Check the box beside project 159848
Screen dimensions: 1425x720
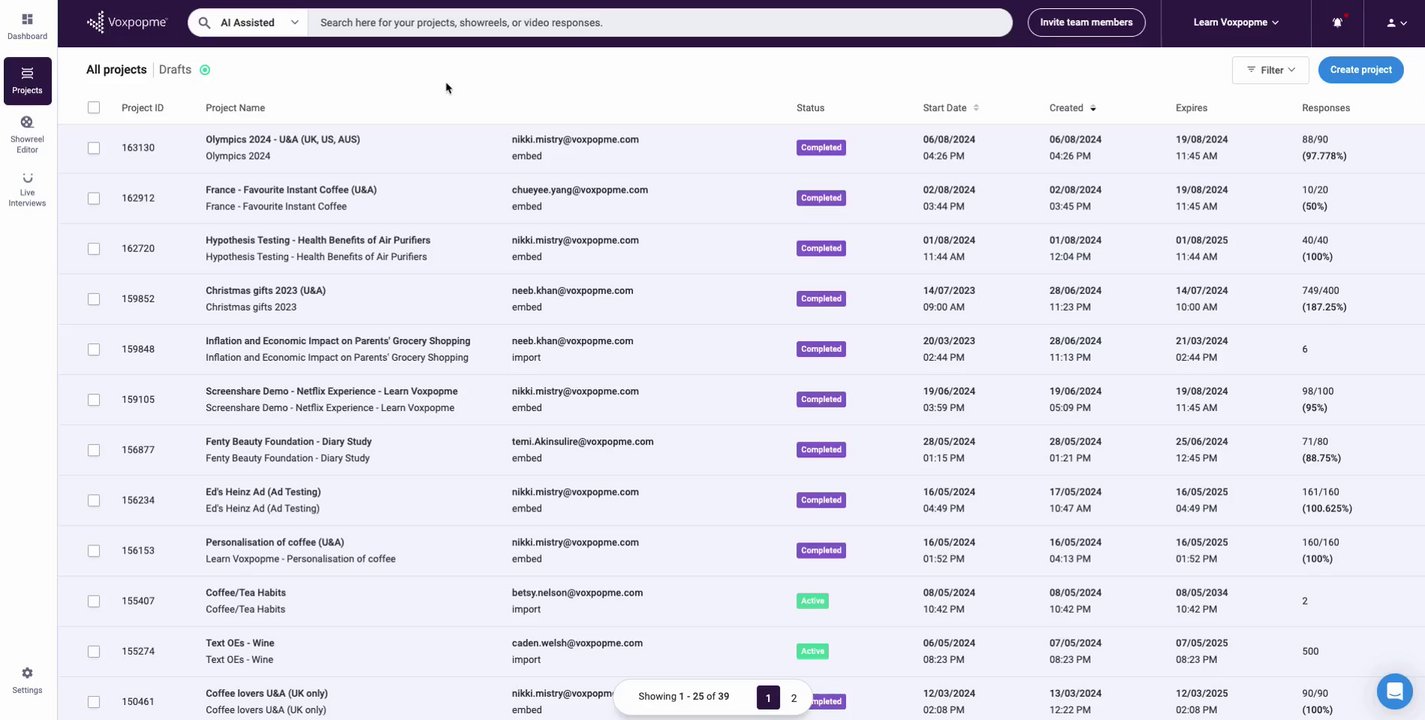94,349
